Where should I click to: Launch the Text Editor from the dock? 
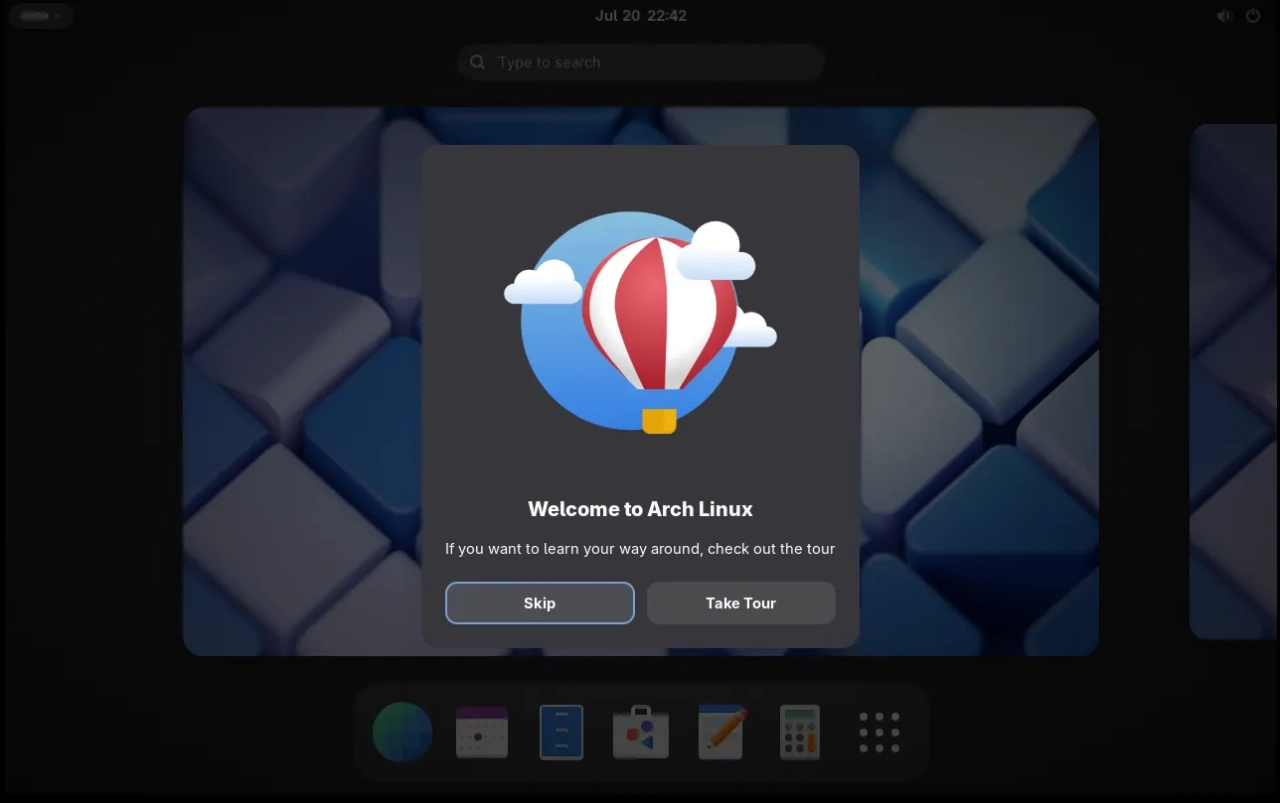tap(721, 732)
